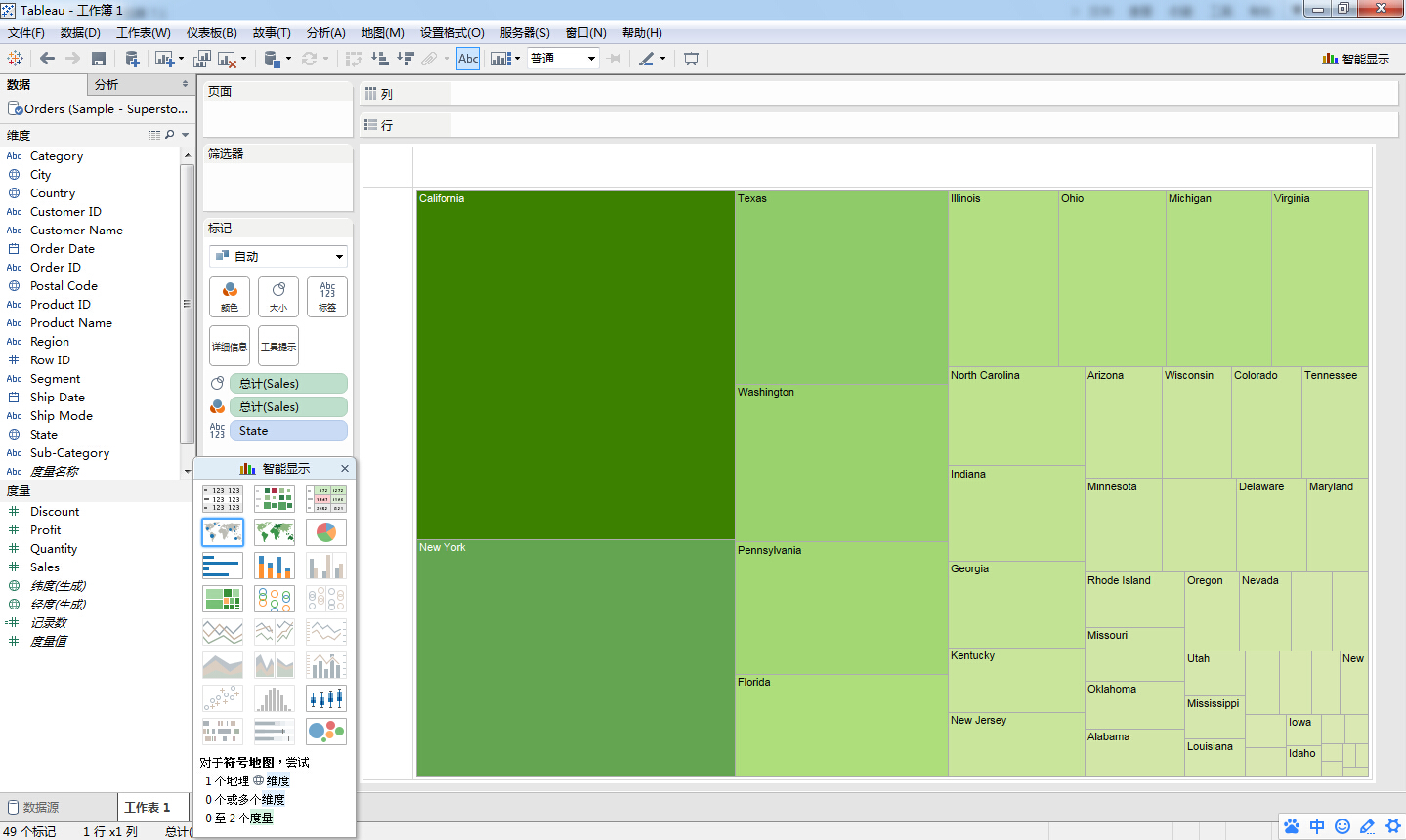Click 颜色 color button on marks card
This screenshot has width=1406, height=840.
pyautogui.click(x=230, y=297)
